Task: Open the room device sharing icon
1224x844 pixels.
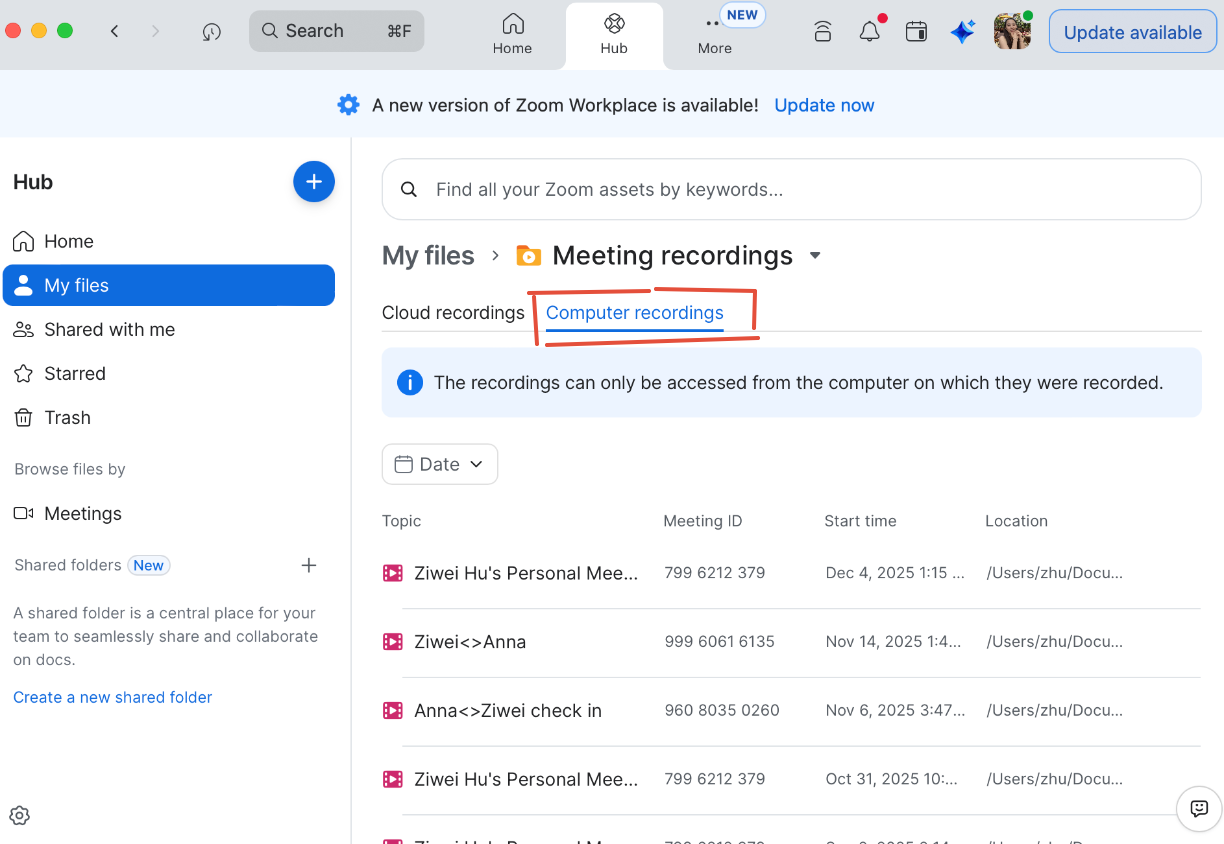Action: coord(823,31)
